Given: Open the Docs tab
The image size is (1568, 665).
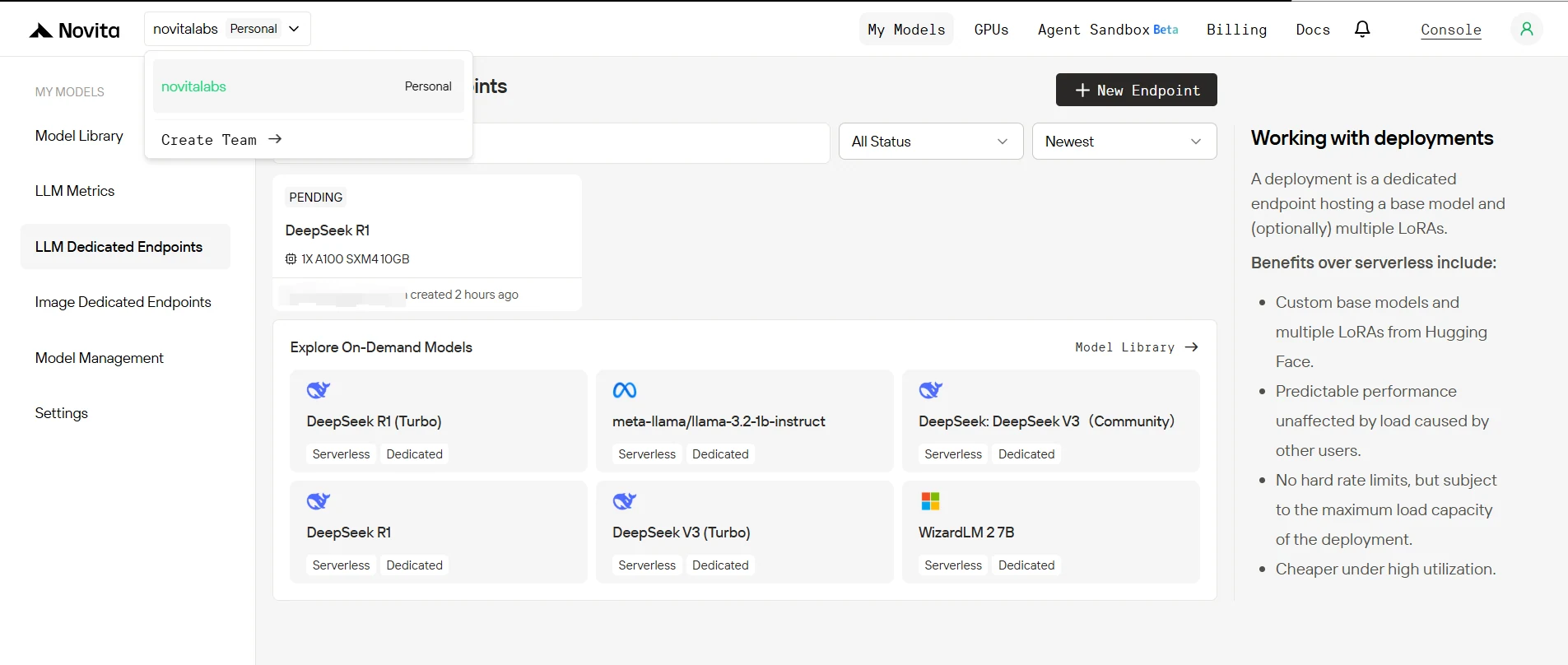Looking at the screenshot, I should point(1313,30).
